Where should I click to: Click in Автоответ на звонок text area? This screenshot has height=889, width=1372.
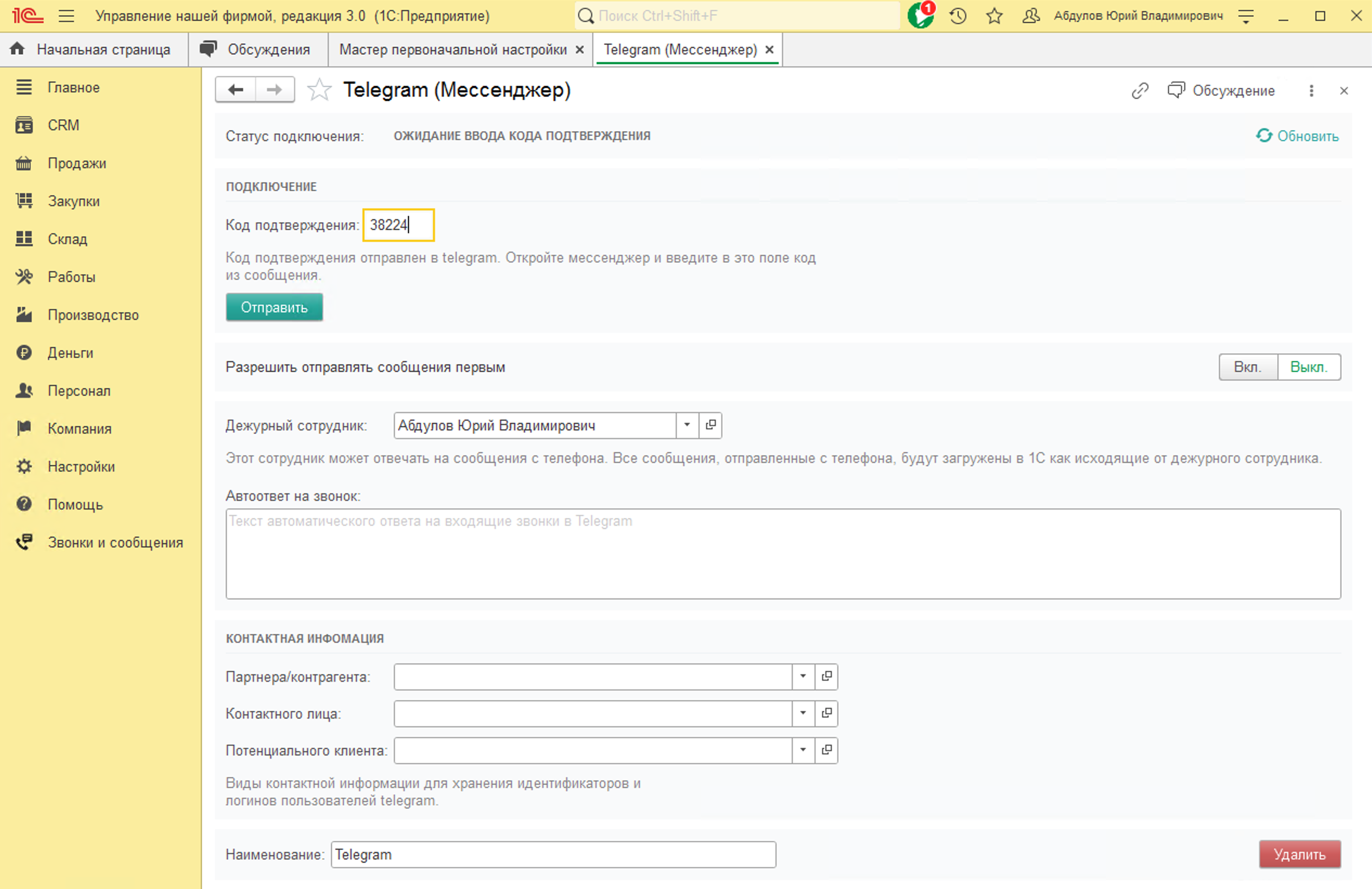pos(783,553)
